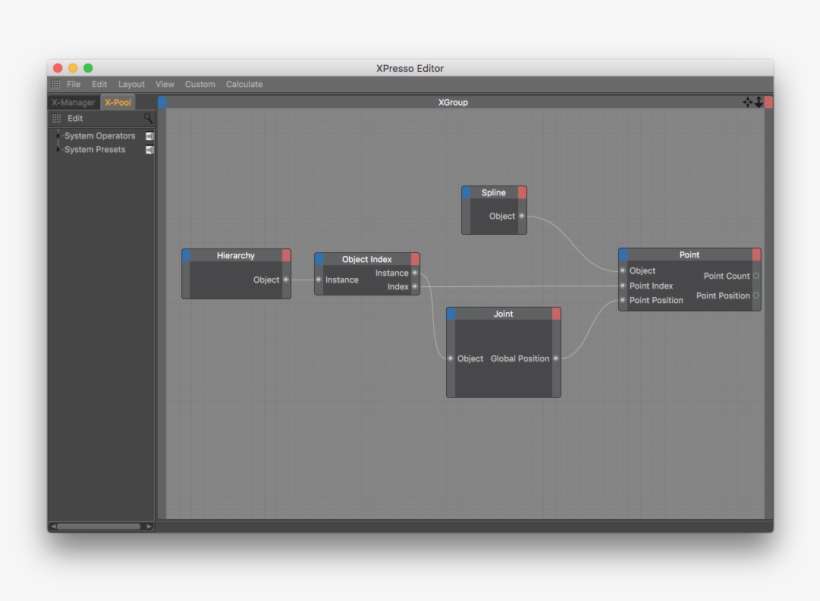820x601 pixels.
Task: Click Object Index blue input corner
Action: (320, 259)
